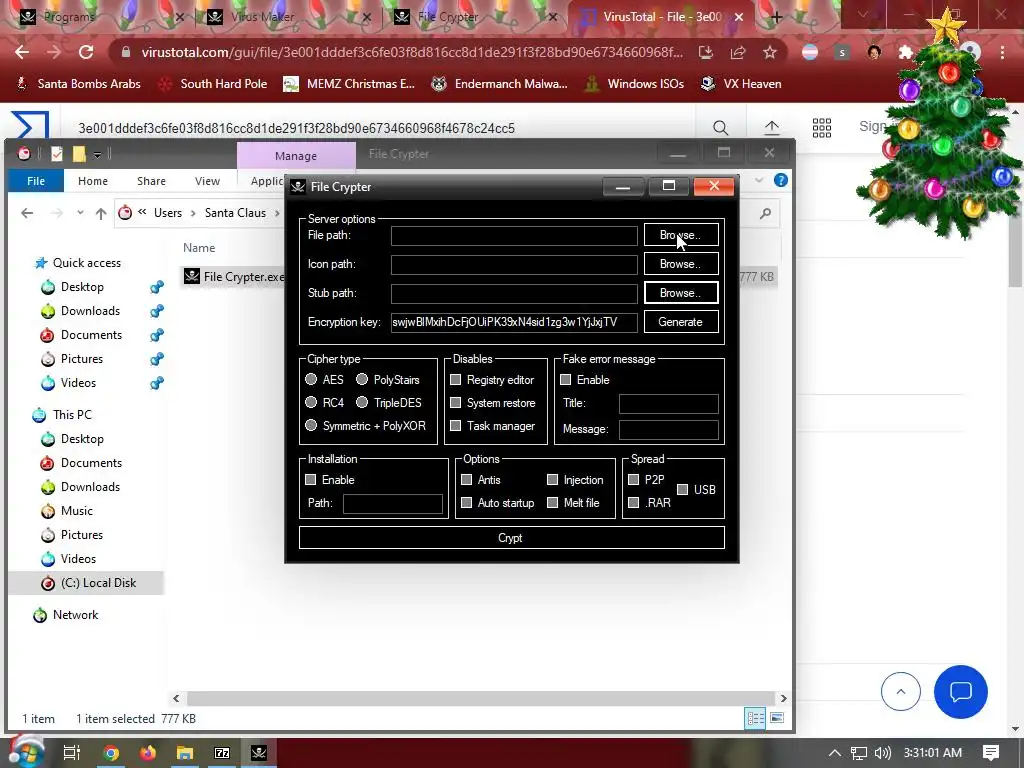This screenshot has width=1024, height=768.
Task: Switch to details view in Explorer status bar
Action: tap(756, 718)
